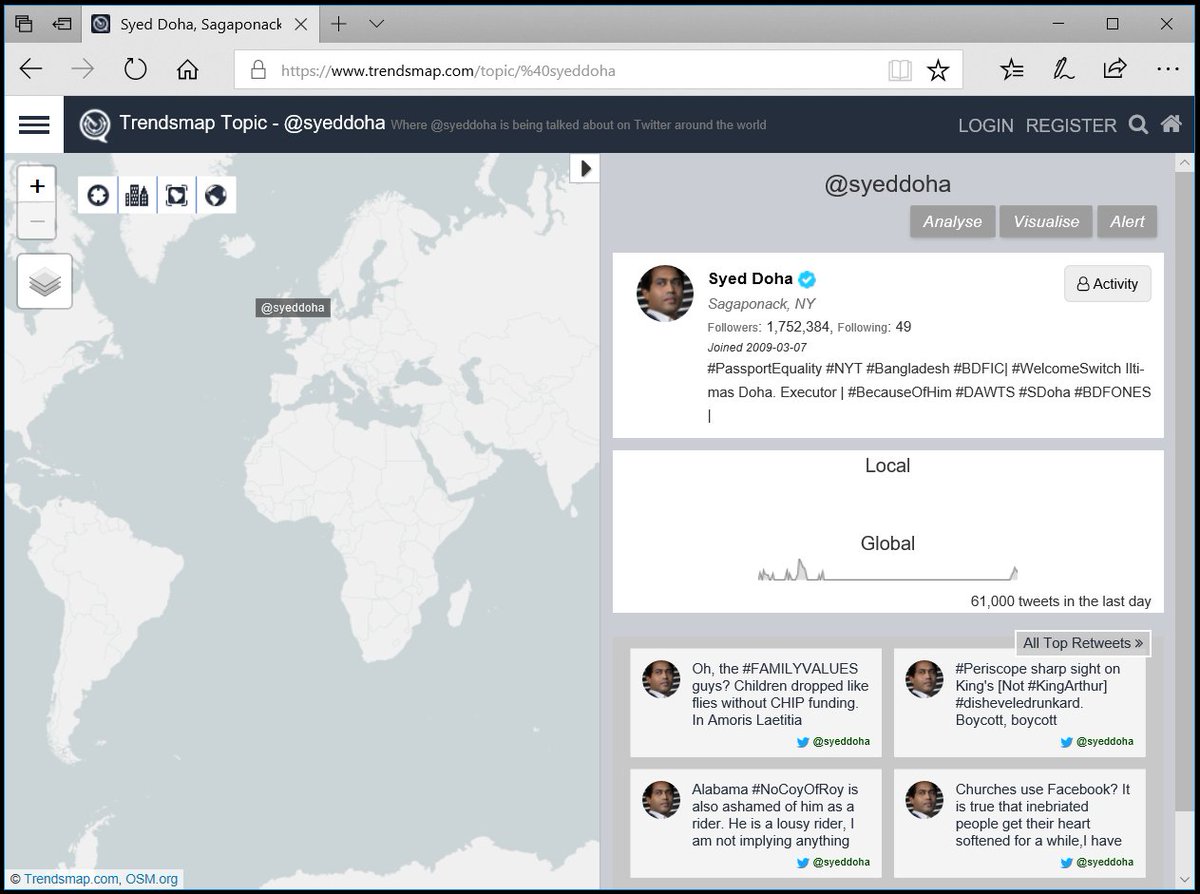Open the FAMILYVALUES tweet card
The height and width of the screenshot is (894, 1200).
click(755, 702)
